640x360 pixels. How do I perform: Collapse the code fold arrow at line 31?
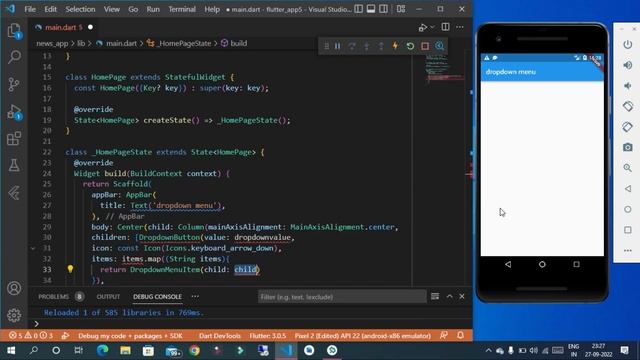(33, 248)
